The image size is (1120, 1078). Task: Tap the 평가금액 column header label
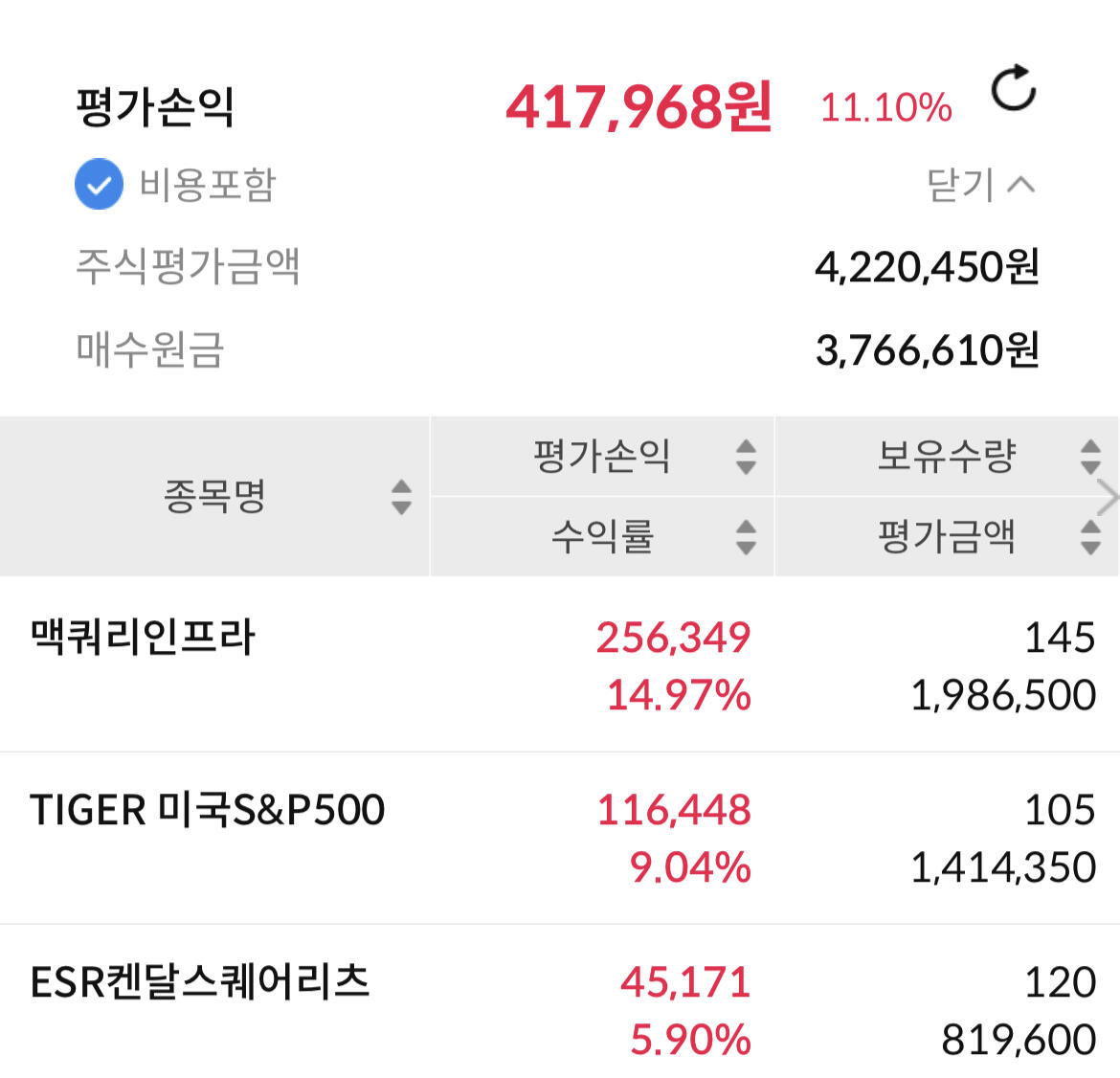[946, 537]
